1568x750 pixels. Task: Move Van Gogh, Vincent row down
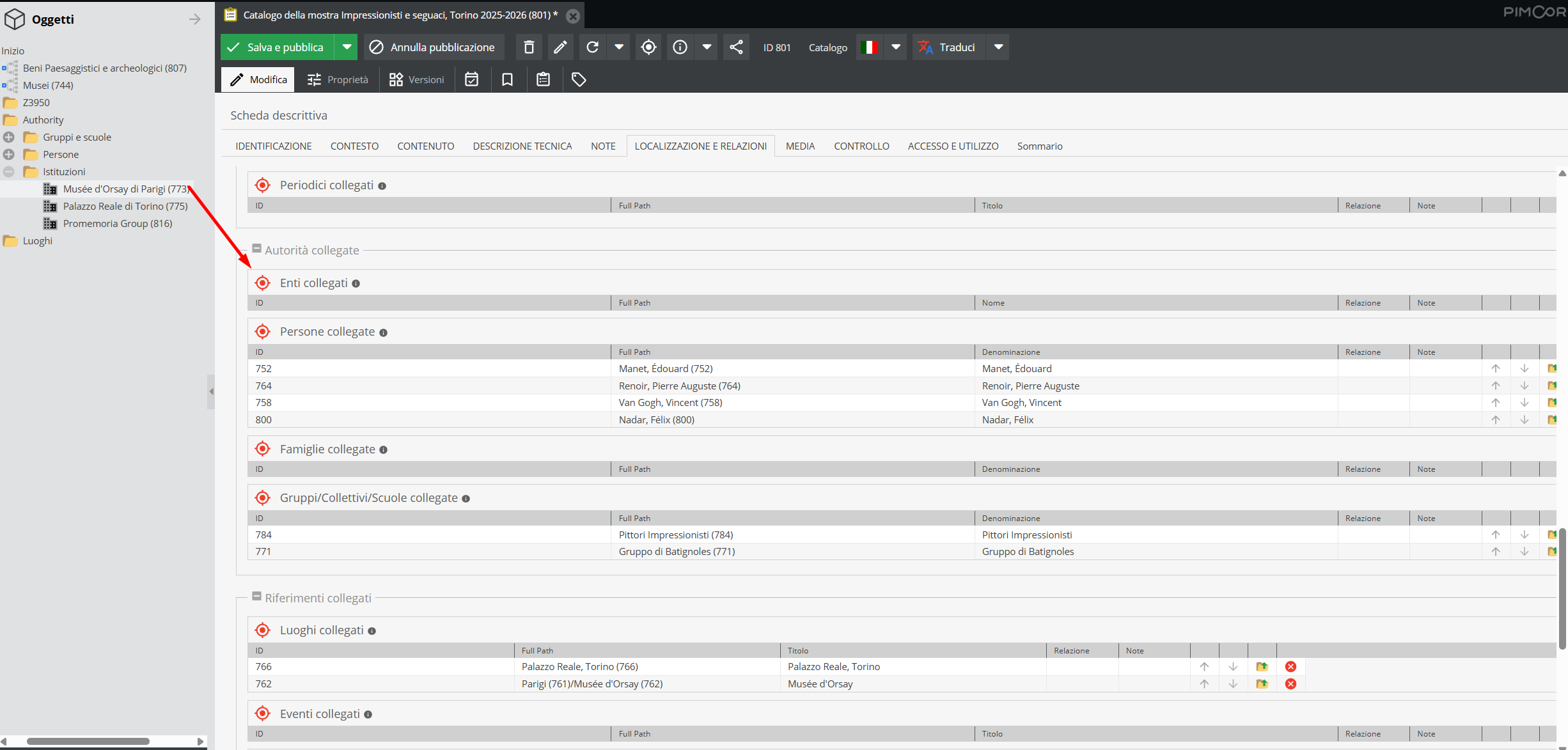(x=1525, y=403)
